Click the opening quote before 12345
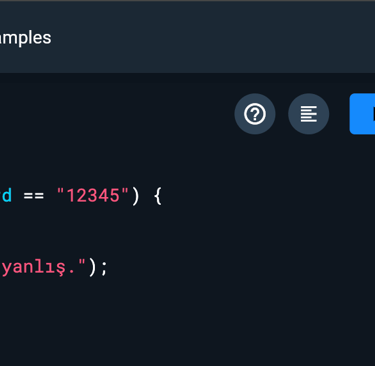The width and height of the screenshot is (375, 366). (x=60, y=191)
